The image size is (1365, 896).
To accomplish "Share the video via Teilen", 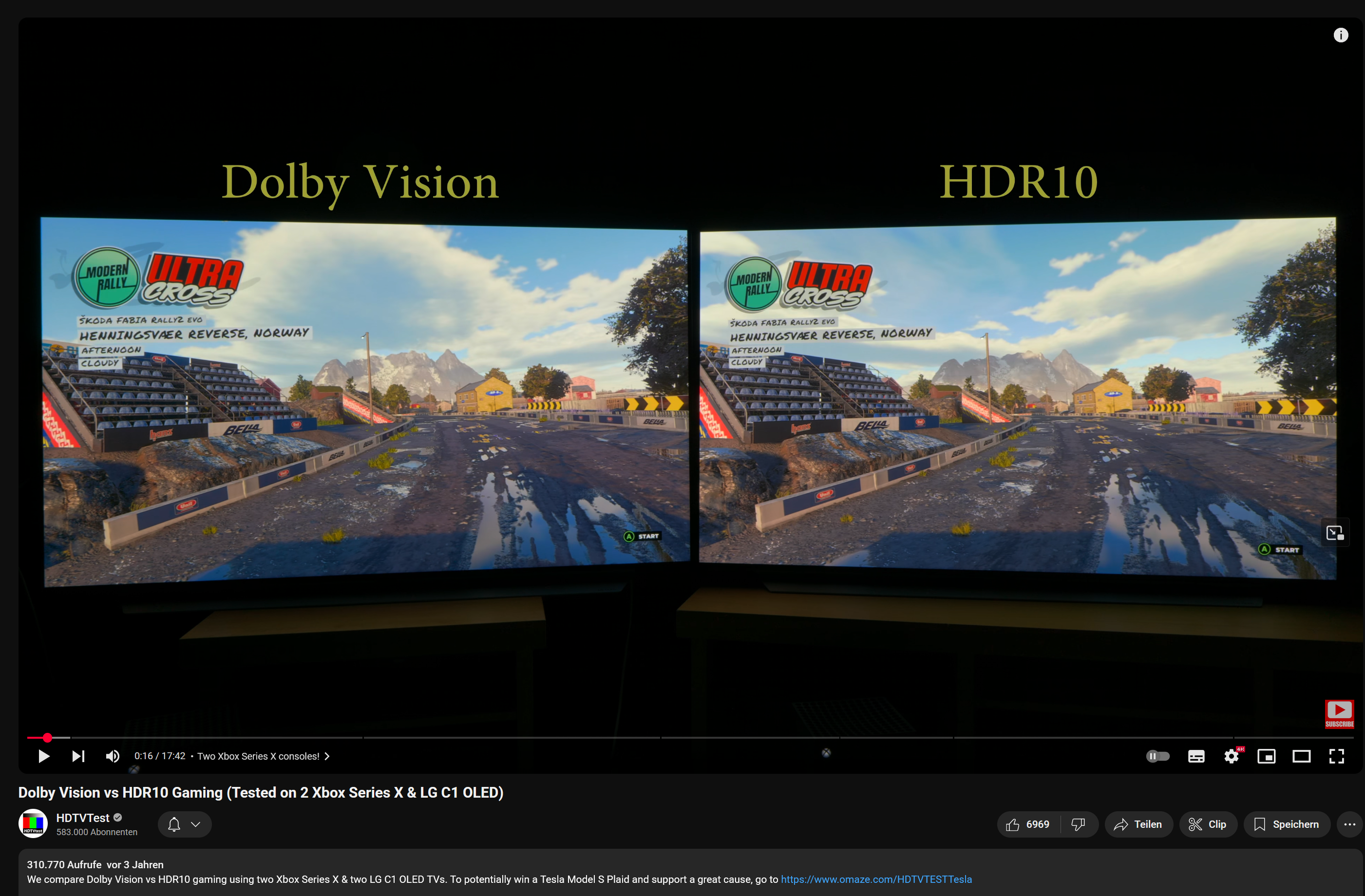I will click(1138, 824).
